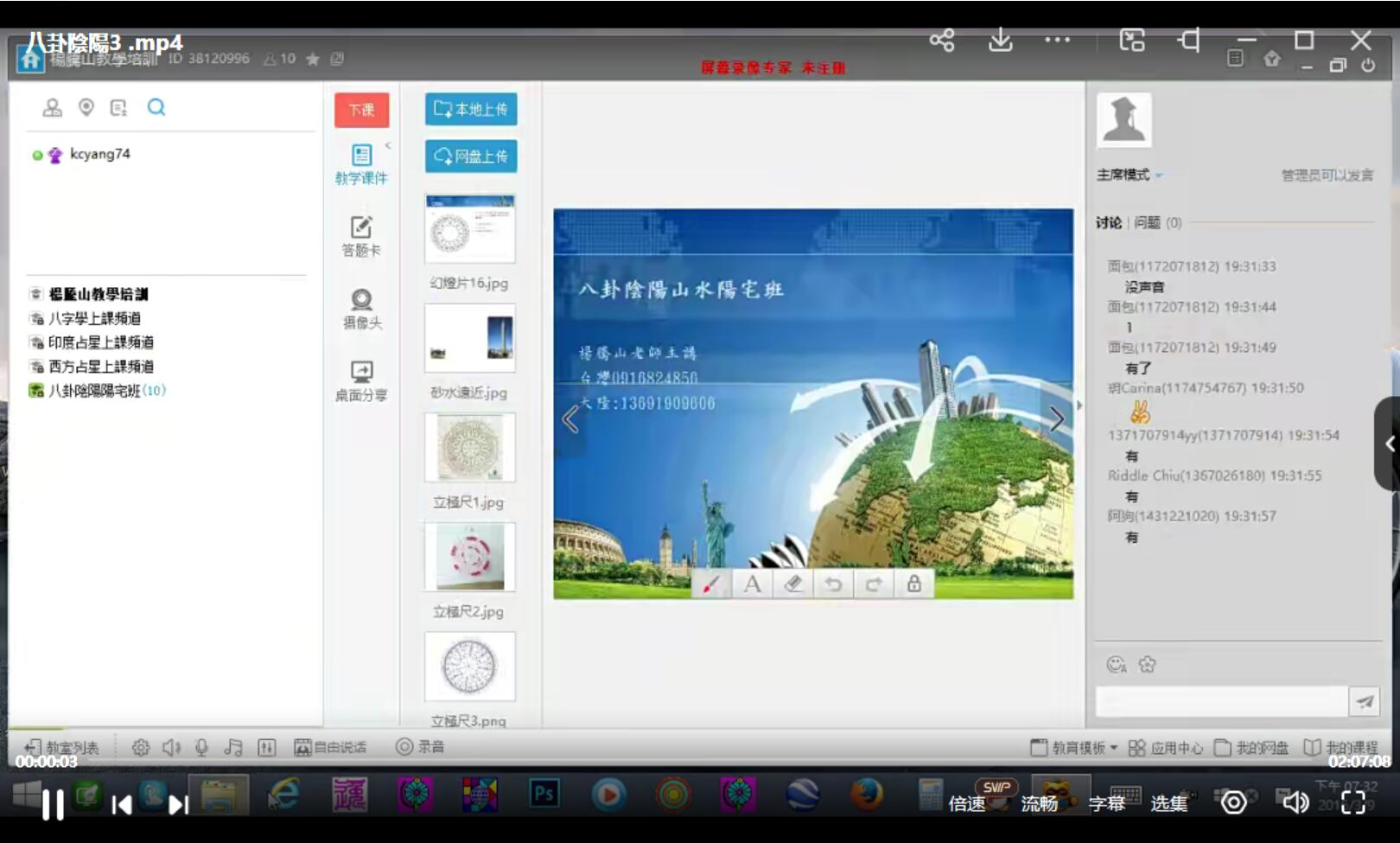Undo the last annotation on slide

833,584
